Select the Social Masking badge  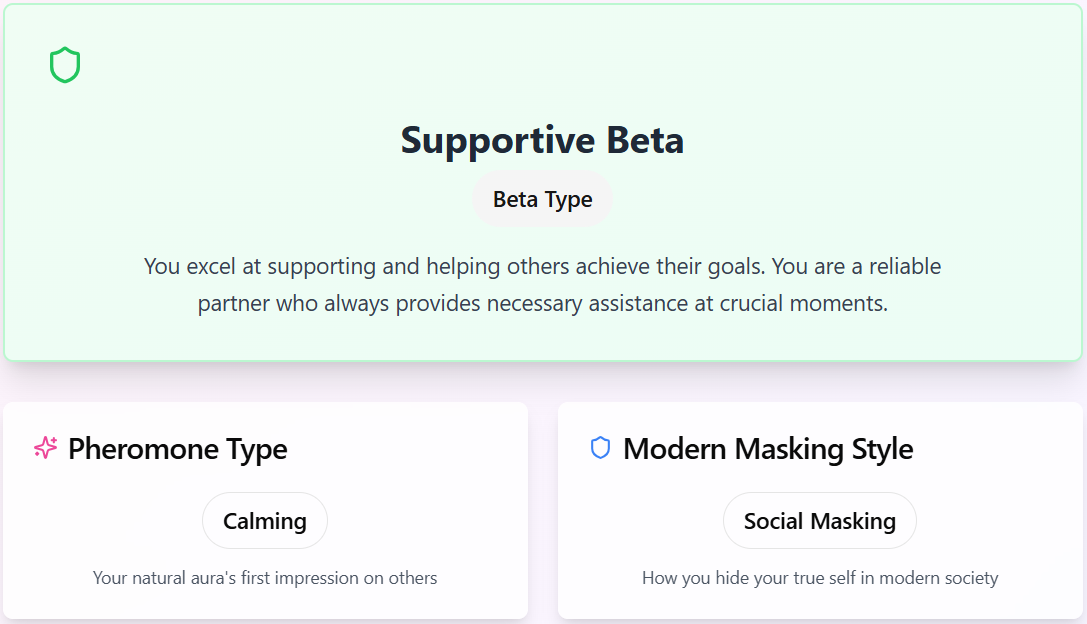click(820, 521)
